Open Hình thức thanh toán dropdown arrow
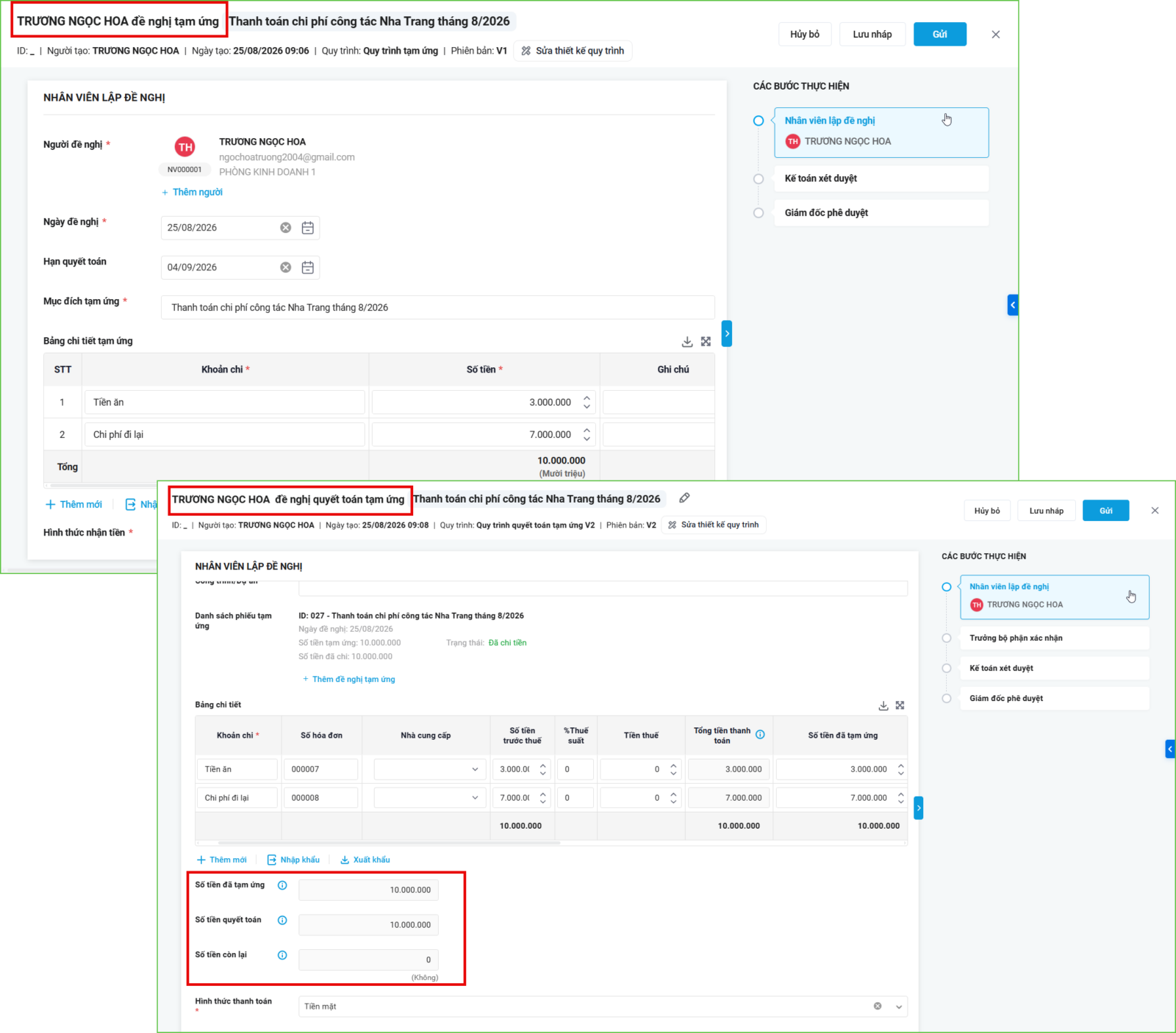1176x1033 pixels. [899, 1007]
